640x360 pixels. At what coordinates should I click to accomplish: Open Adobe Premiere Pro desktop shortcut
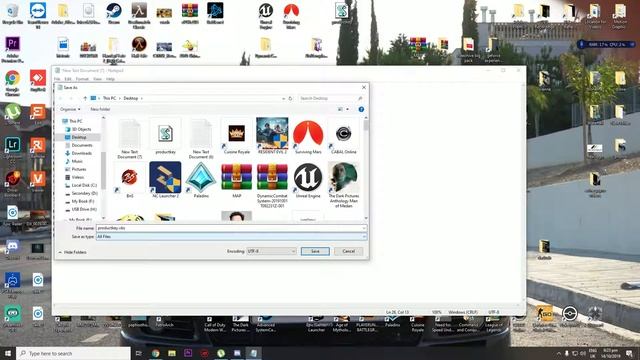click(x=12, y=49)
